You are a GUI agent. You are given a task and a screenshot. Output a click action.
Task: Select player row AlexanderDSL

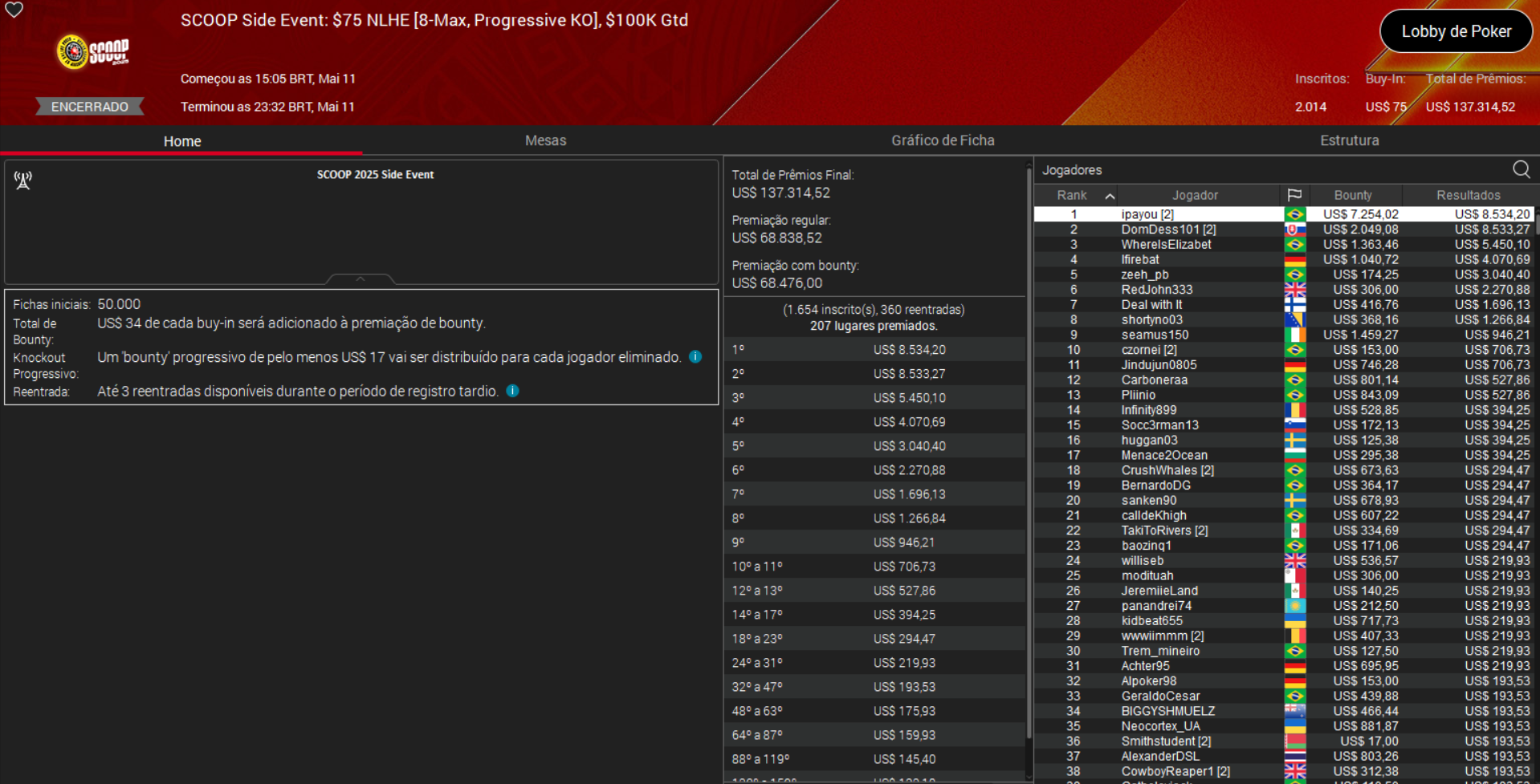1284,756
